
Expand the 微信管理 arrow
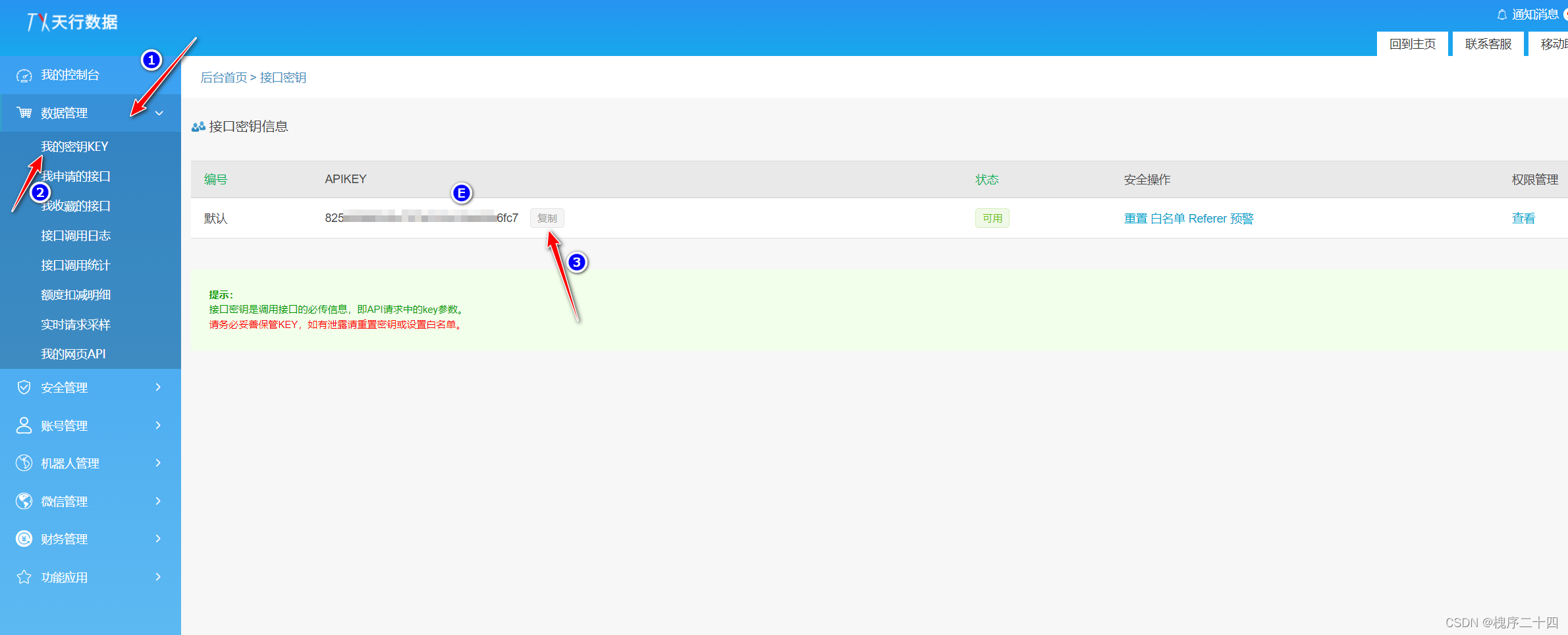point(158,501)
